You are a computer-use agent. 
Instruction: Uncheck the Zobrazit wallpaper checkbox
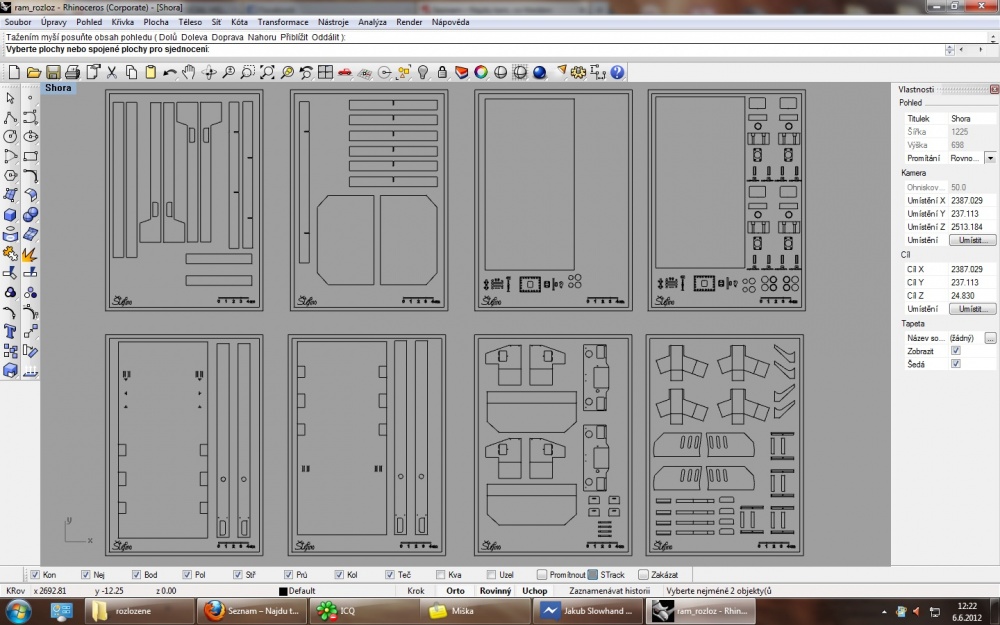point(955,351)
